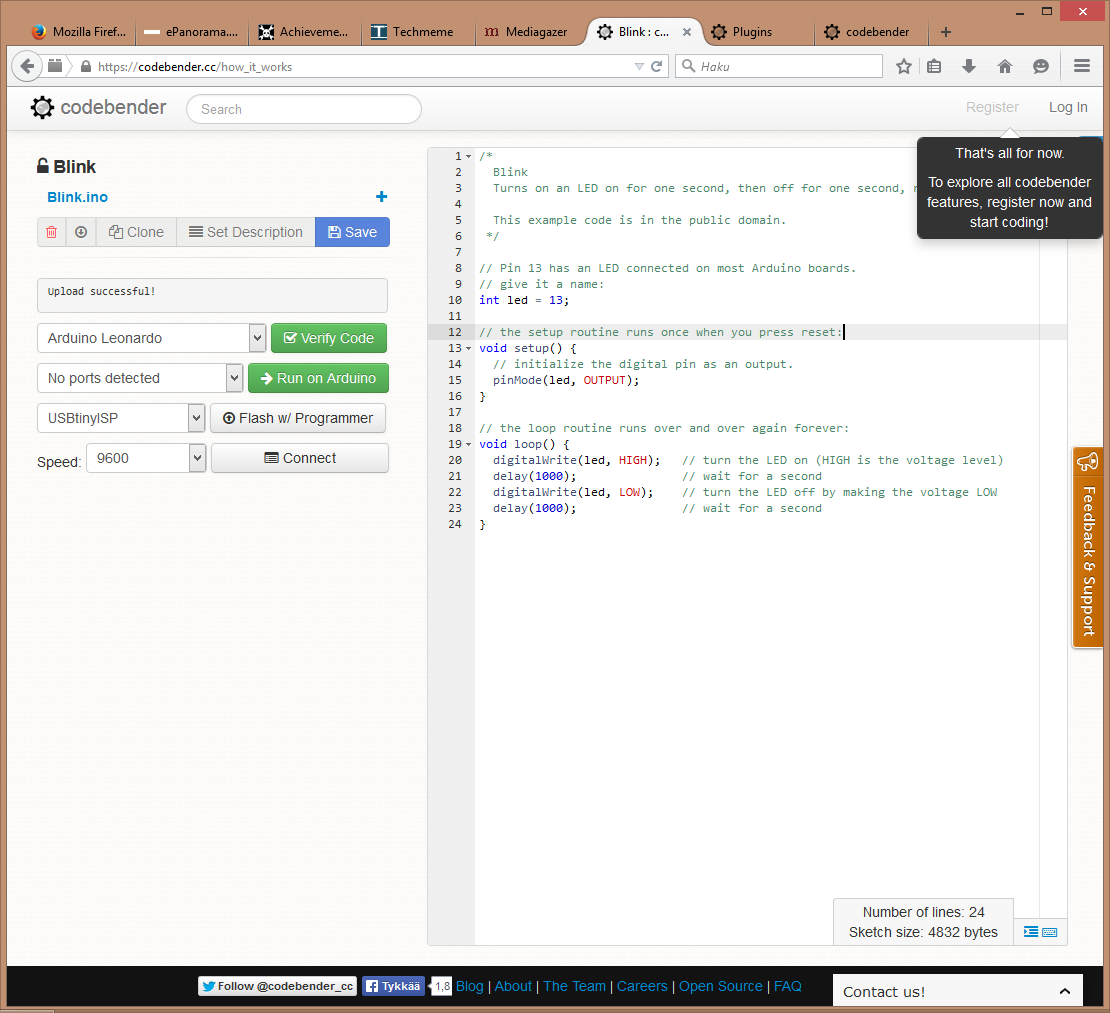Viewport: 1110px width, 1013px height.
Task: Click the Facebook Tykkää like button
Action: (x=394, y=986)
